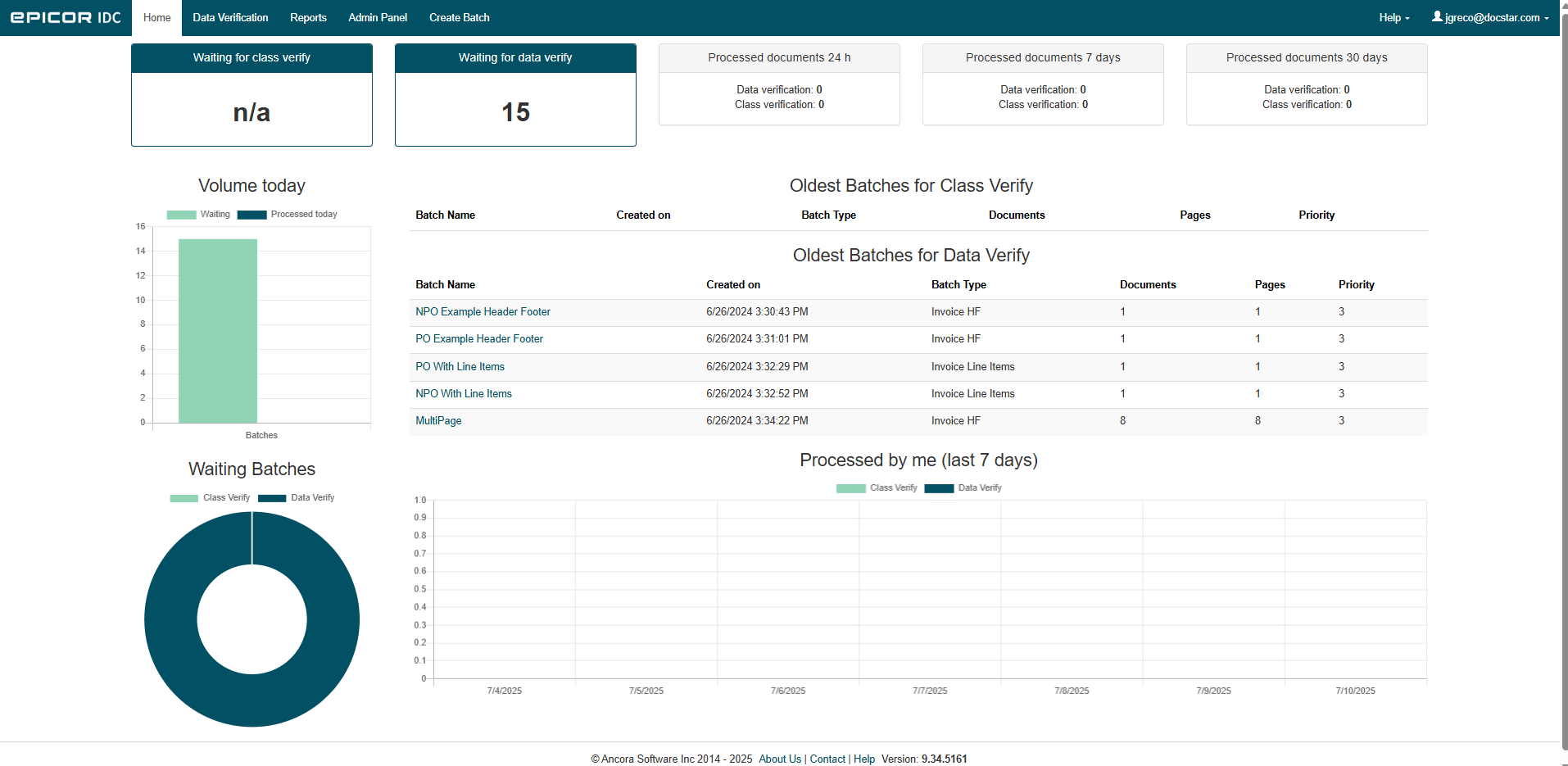Toggle Data Verify in Processed by me legend

pyautogui.click(x=979, y=487)
